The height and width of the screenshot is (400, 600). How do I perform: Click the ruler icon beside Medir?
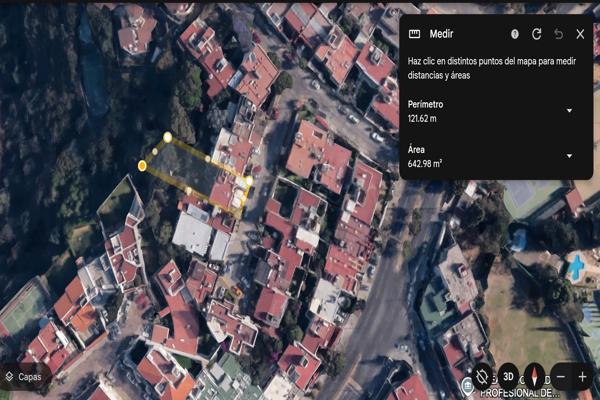414,34
